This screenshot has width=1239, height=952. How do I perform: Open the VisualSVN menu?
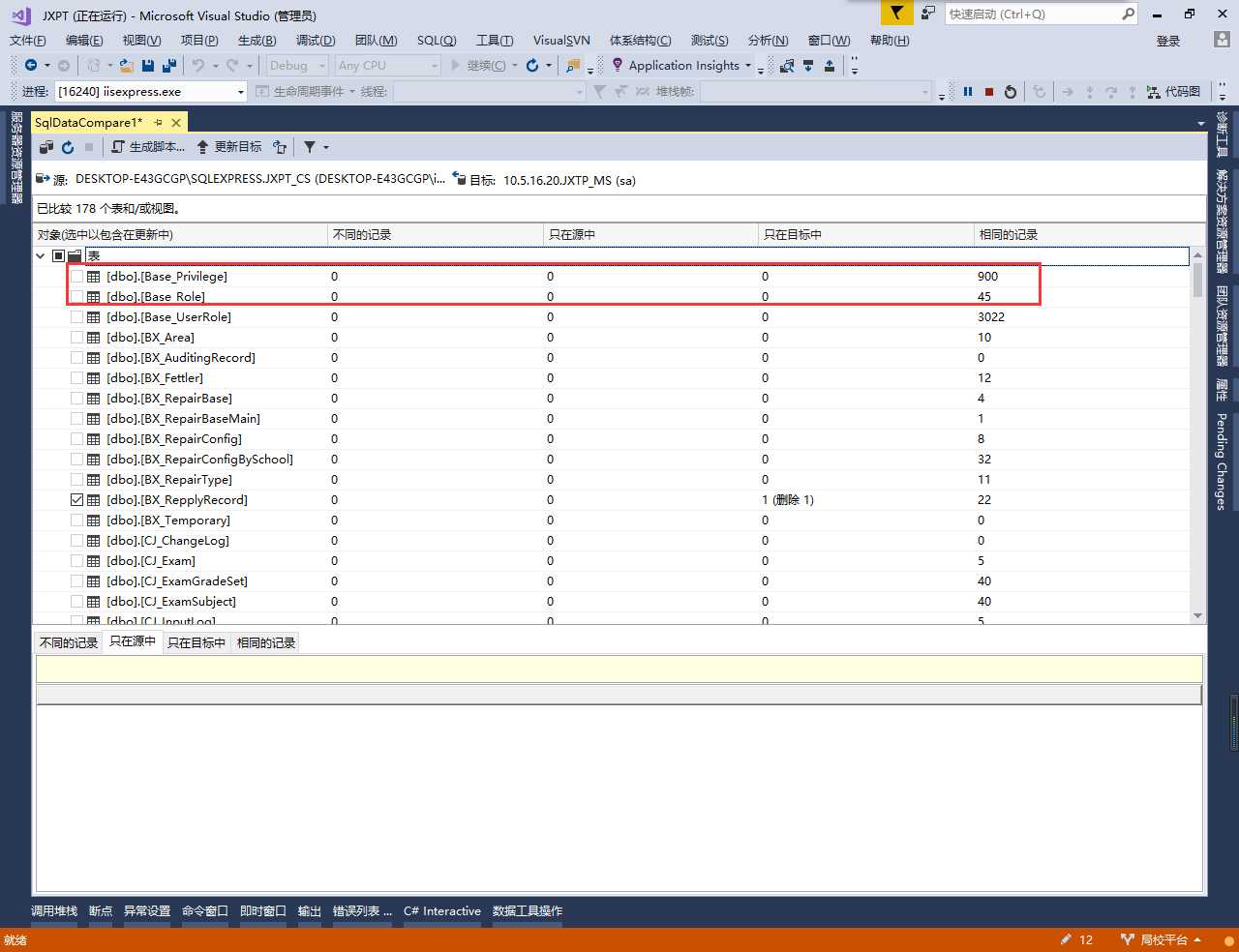point(561,40)
